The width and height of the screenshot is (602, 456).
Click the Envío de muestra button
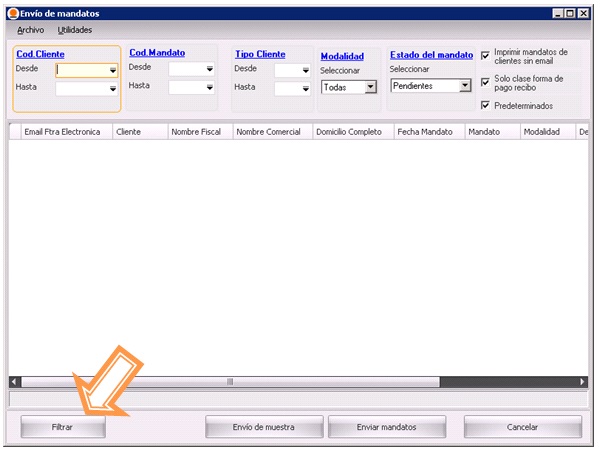(x=263, y=427)
